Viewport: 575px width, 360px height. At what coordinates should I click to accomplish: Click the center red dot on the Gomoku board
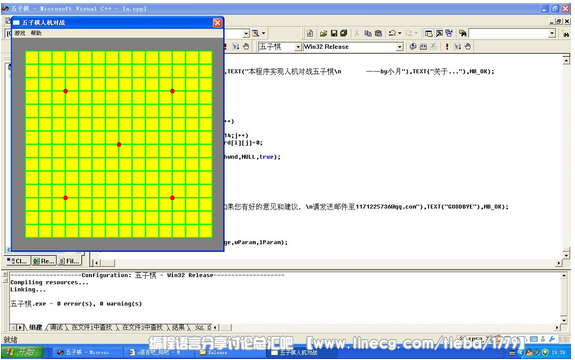119,144
